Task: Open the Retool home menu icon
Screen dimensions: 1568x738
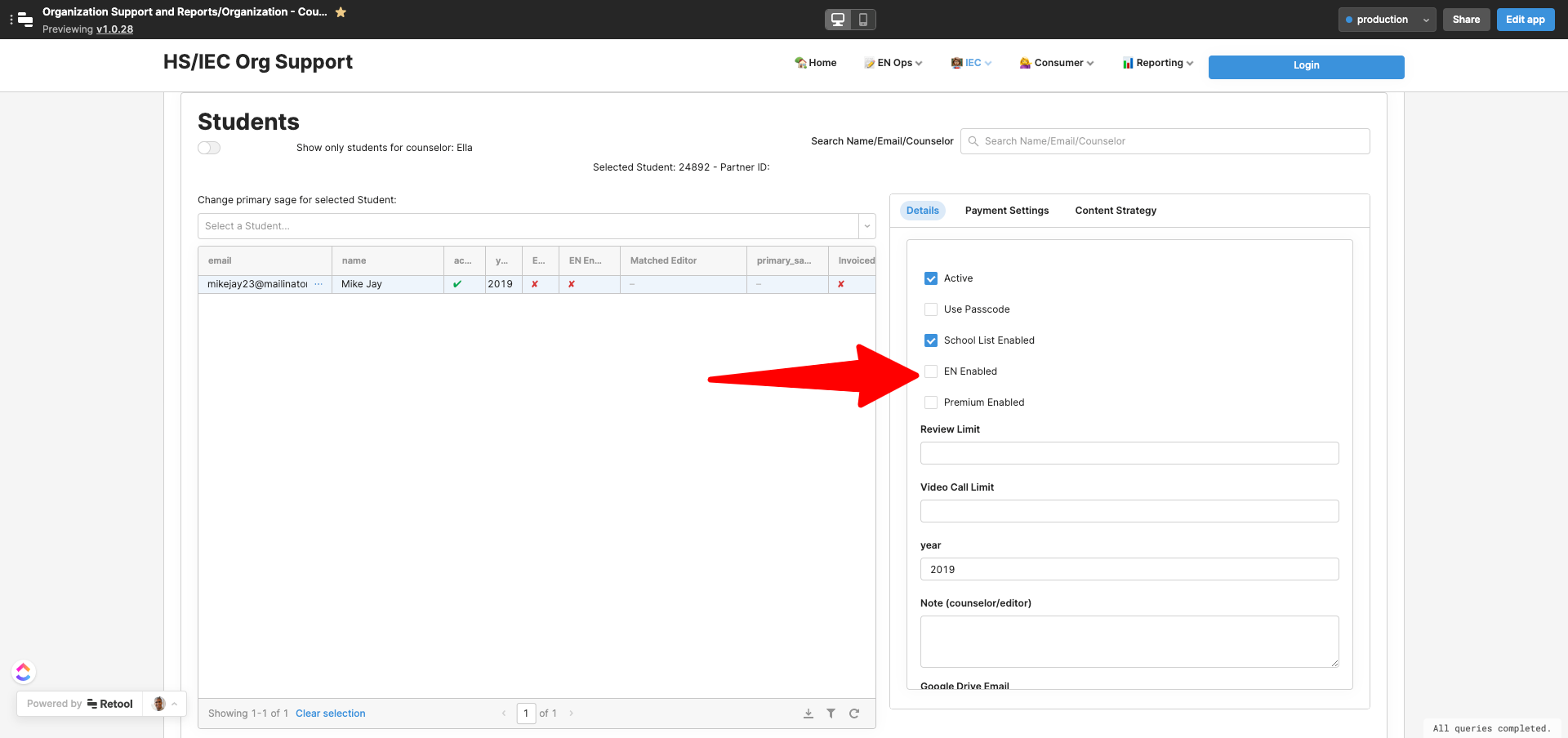Action: (x=24, y=19)
